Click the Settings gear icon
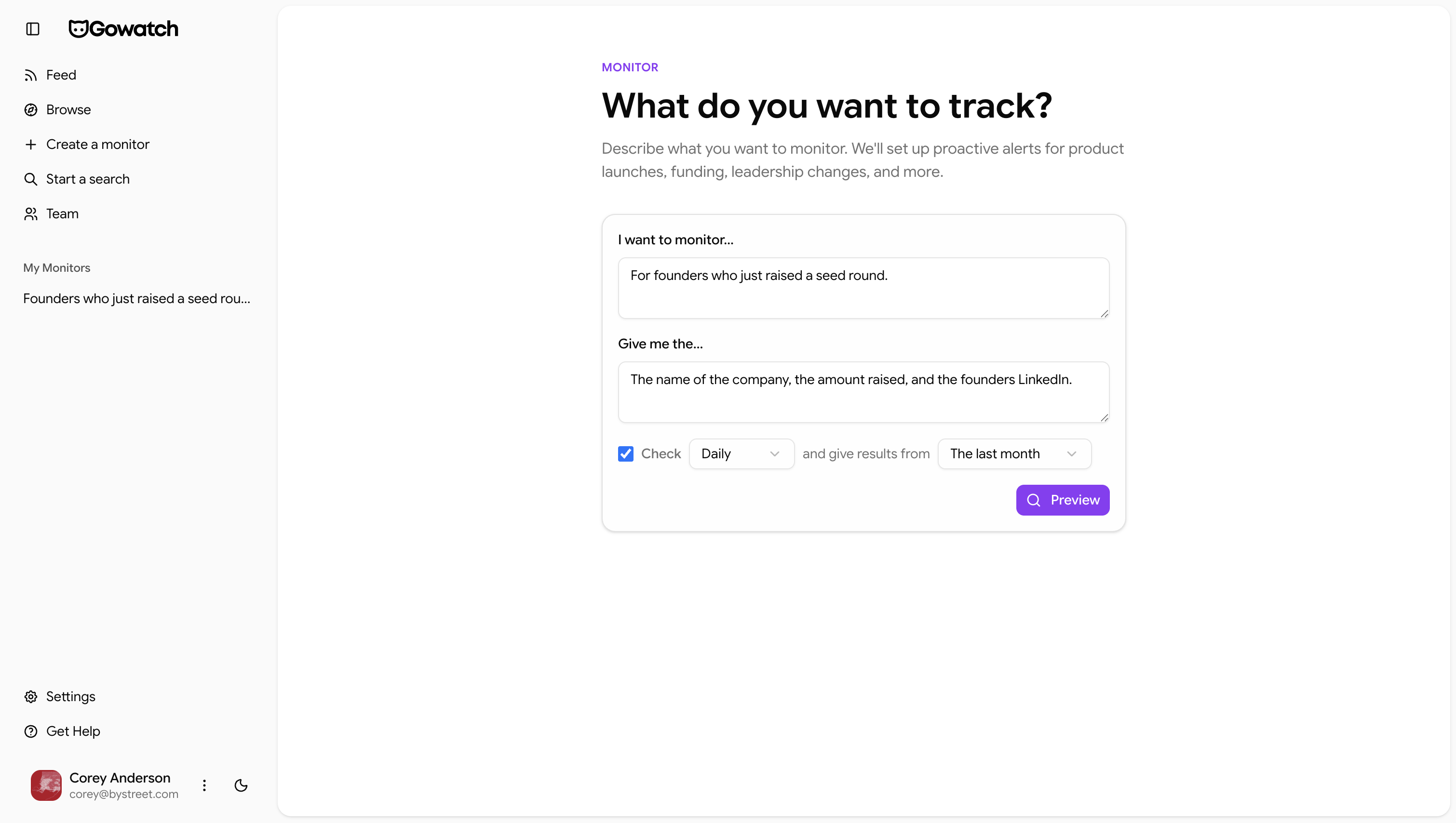The image size is (1456, 823). click(30, 696)
